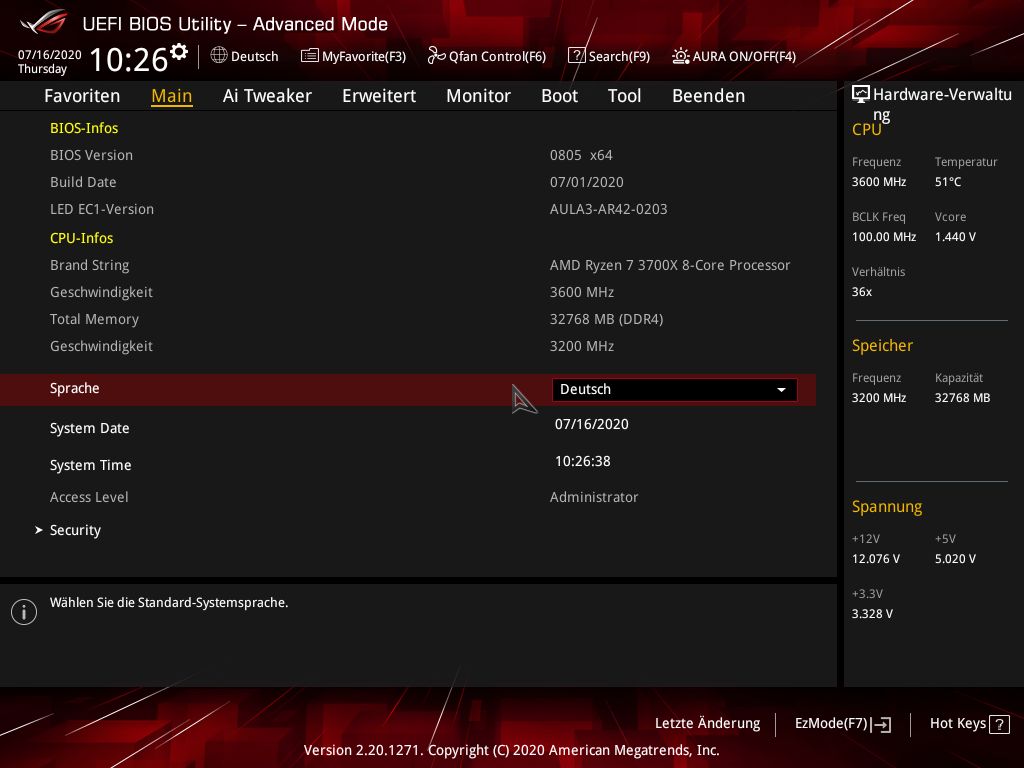Open clock settings gear icon
This screenshot has width=1024, height=768.
[179, 51]
